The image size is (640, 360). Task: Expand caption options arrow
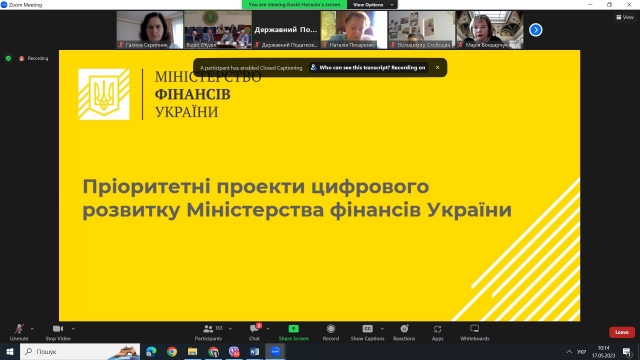click(382, 329)
